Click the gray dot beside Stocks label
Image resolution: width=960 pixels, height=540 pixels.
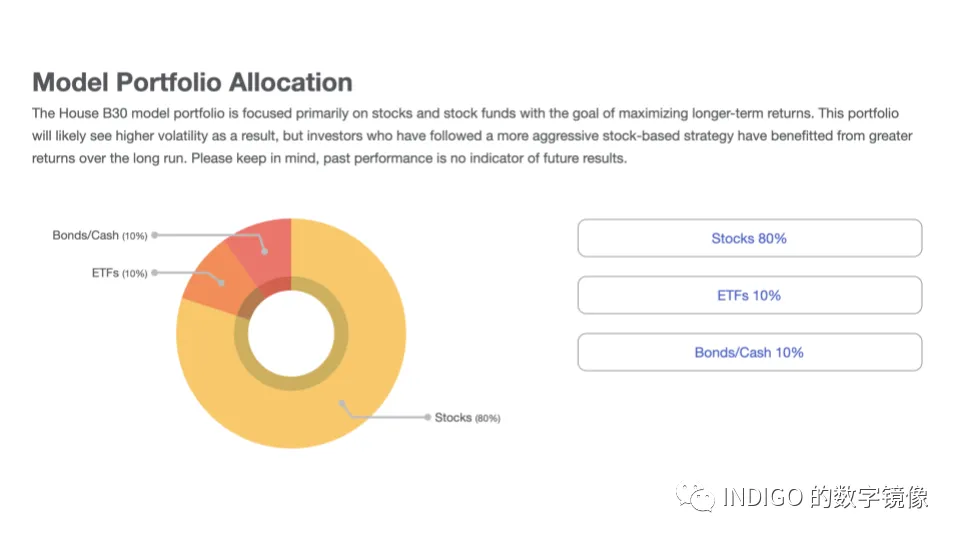(x=428, y=417)
